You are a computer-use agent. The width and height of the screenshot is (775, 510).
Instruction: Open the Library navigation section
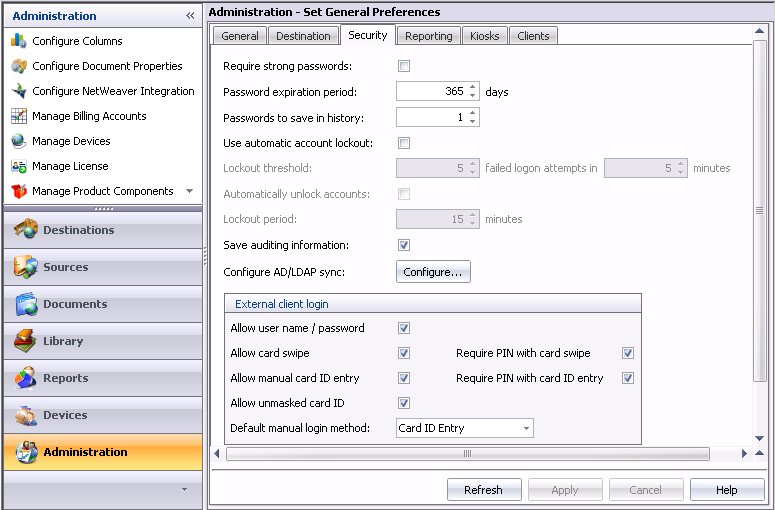click(x=103, y=341)
